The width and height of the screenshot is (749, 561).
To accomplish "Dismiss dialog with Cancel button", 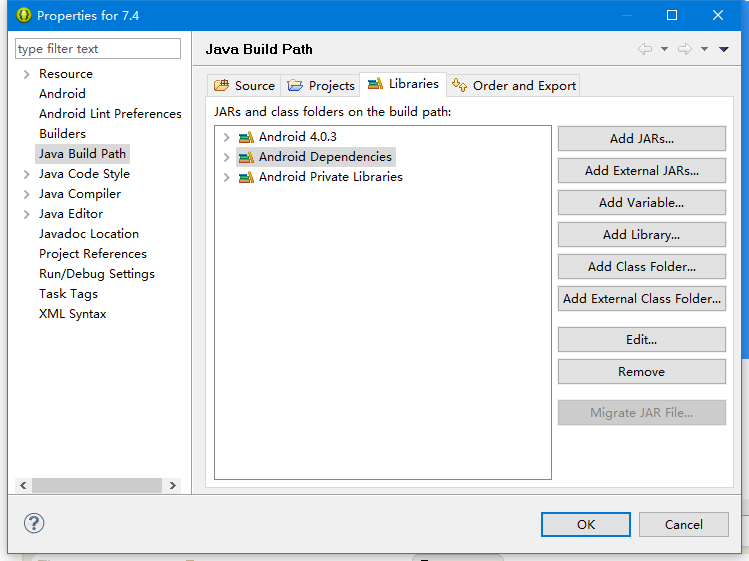I will pyautogui.click(x=684, y=525).
